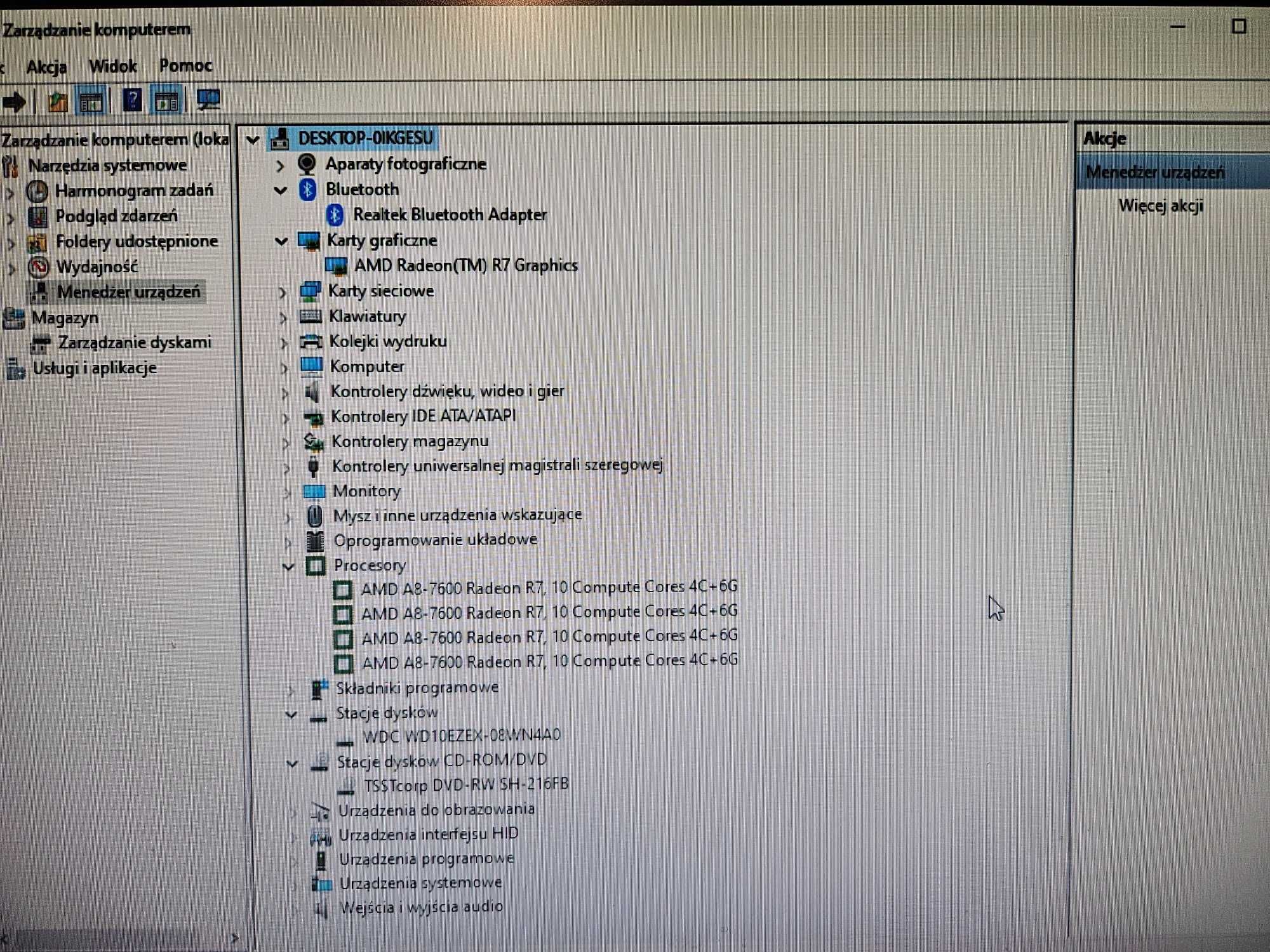Select Kontrolery magazynu category
Image resolution: width=1270 pixels, height=952 pixels.
click(410, 442)
